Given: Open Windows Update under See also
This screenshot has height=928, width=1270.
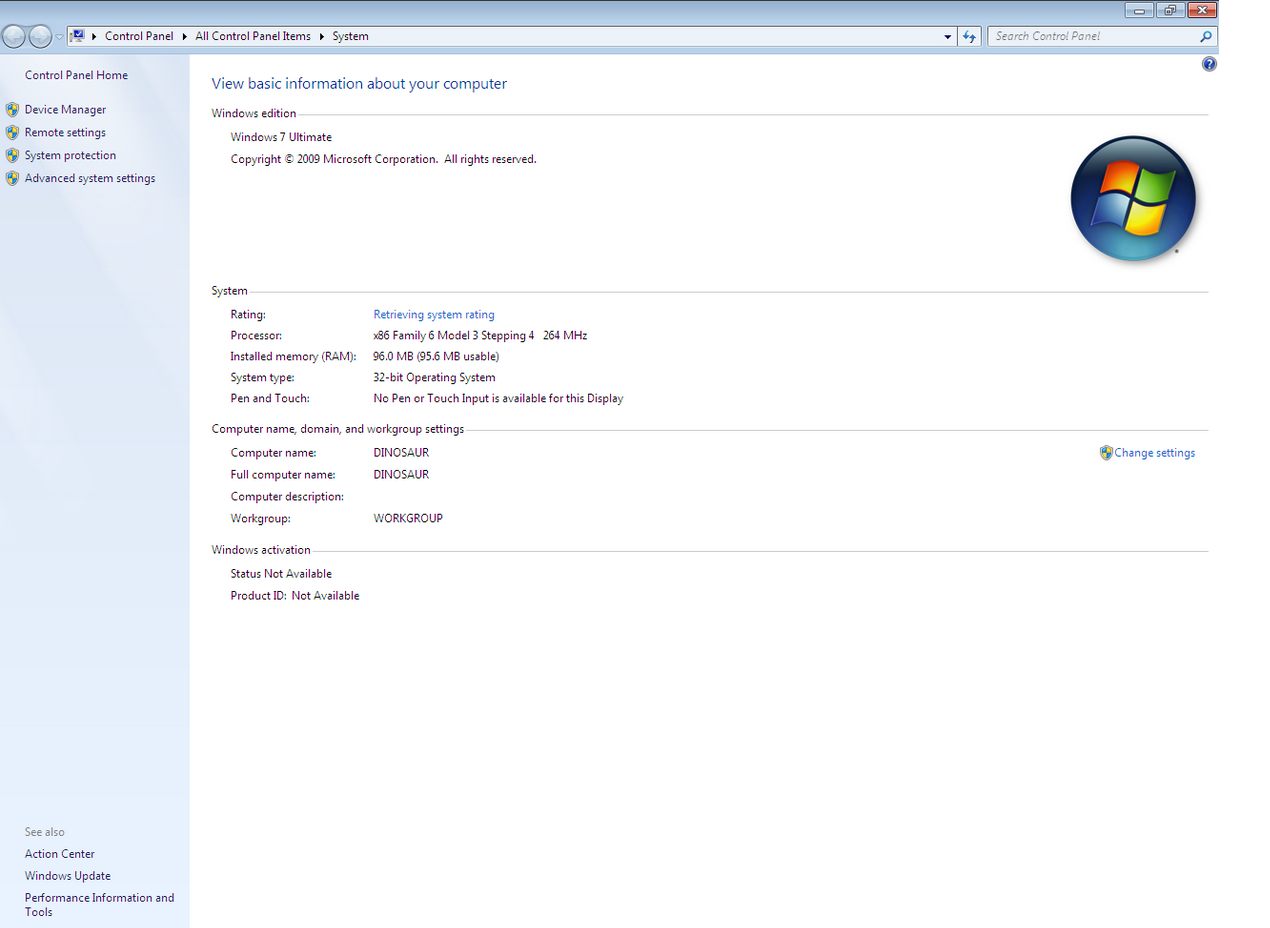Looking at the screenshot, I should tap(68, 876).
